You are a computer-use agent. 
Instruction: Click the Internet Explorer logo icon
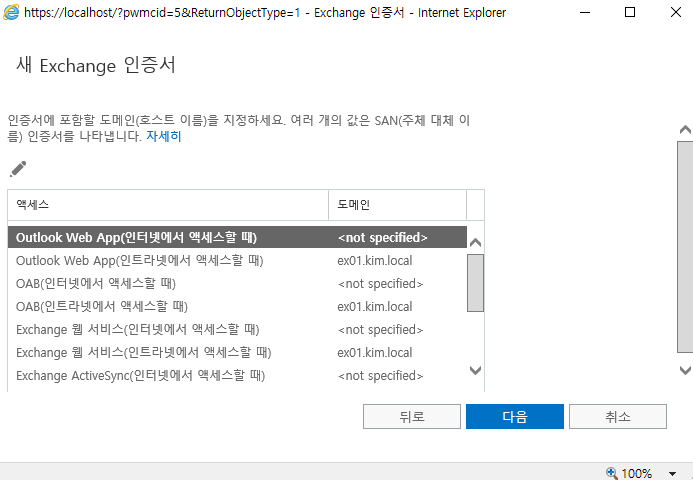coord(11,12)
